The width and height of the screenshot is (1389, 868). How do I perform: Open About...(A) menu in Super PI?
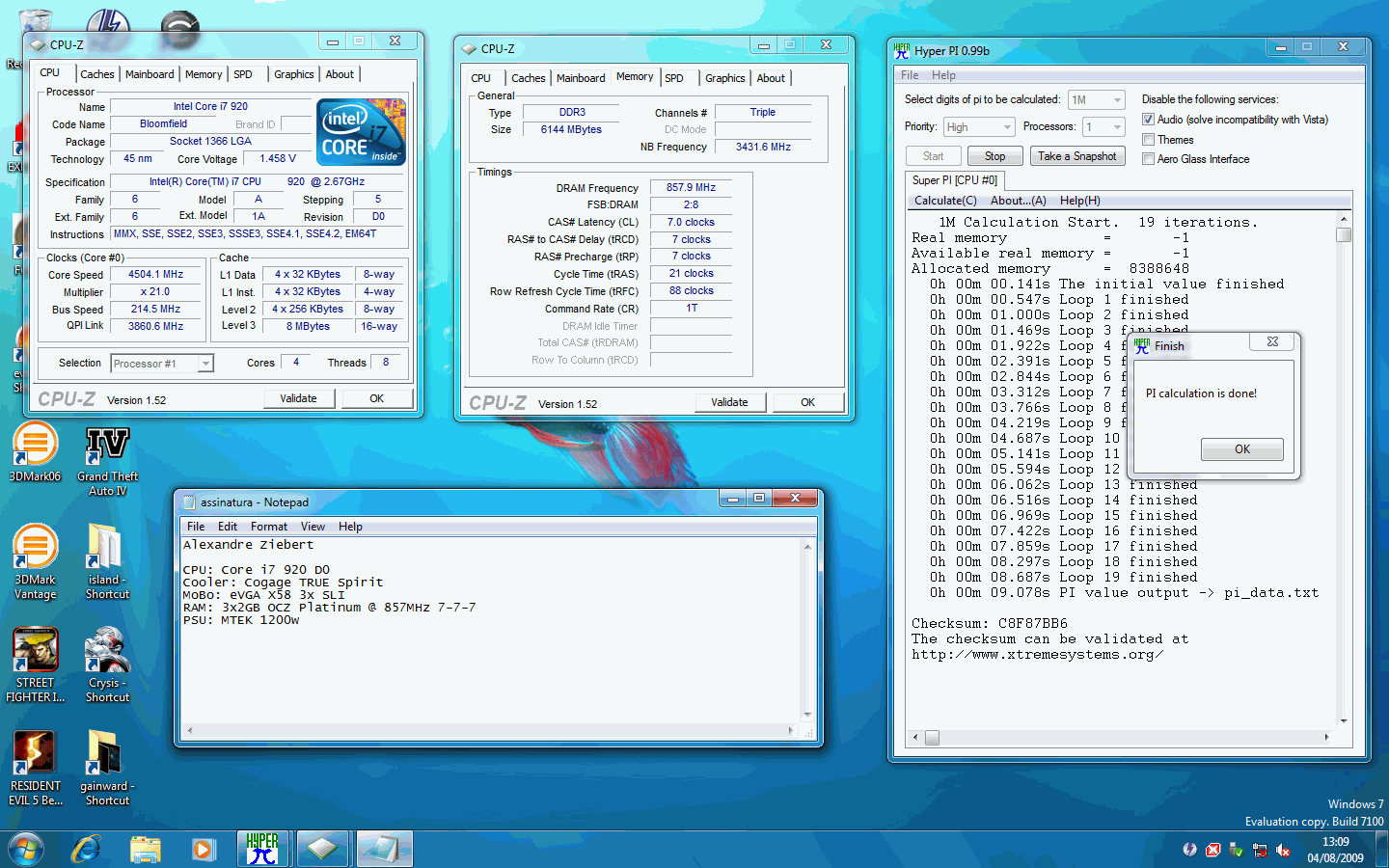[1019, 201]
